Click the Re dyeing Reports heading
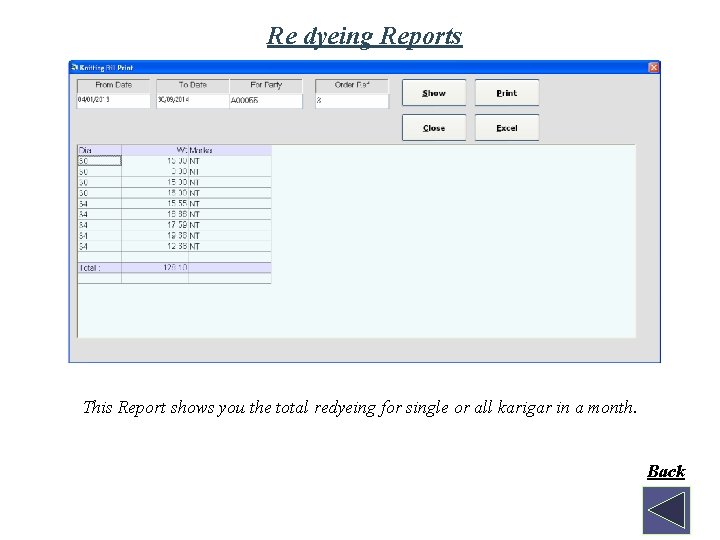720x540 pixels. [x=364, y=36]
